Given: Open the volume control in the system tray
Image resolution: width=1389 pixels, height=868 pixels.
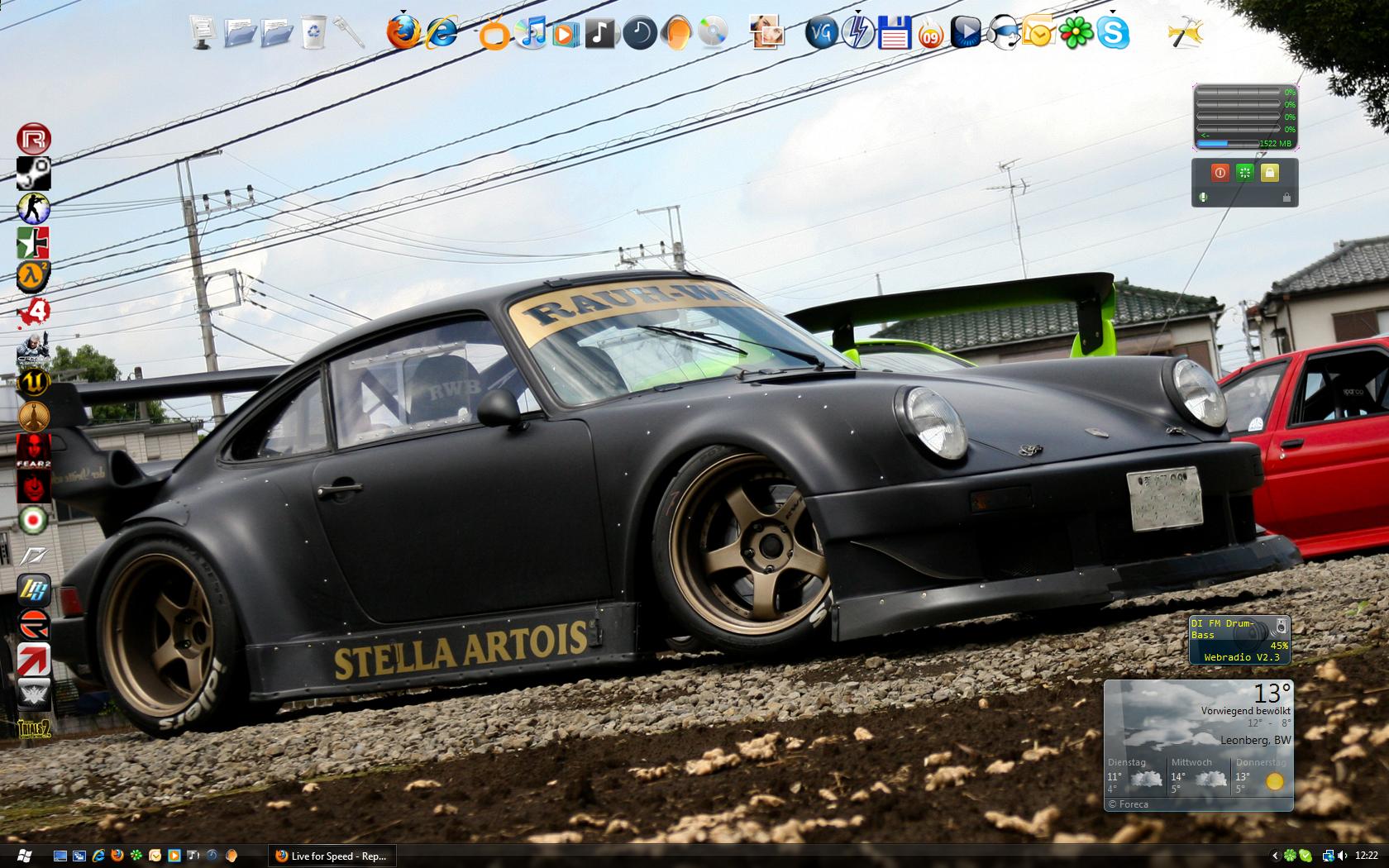Looking at the screenshot, I should (x=1341, y=856).
